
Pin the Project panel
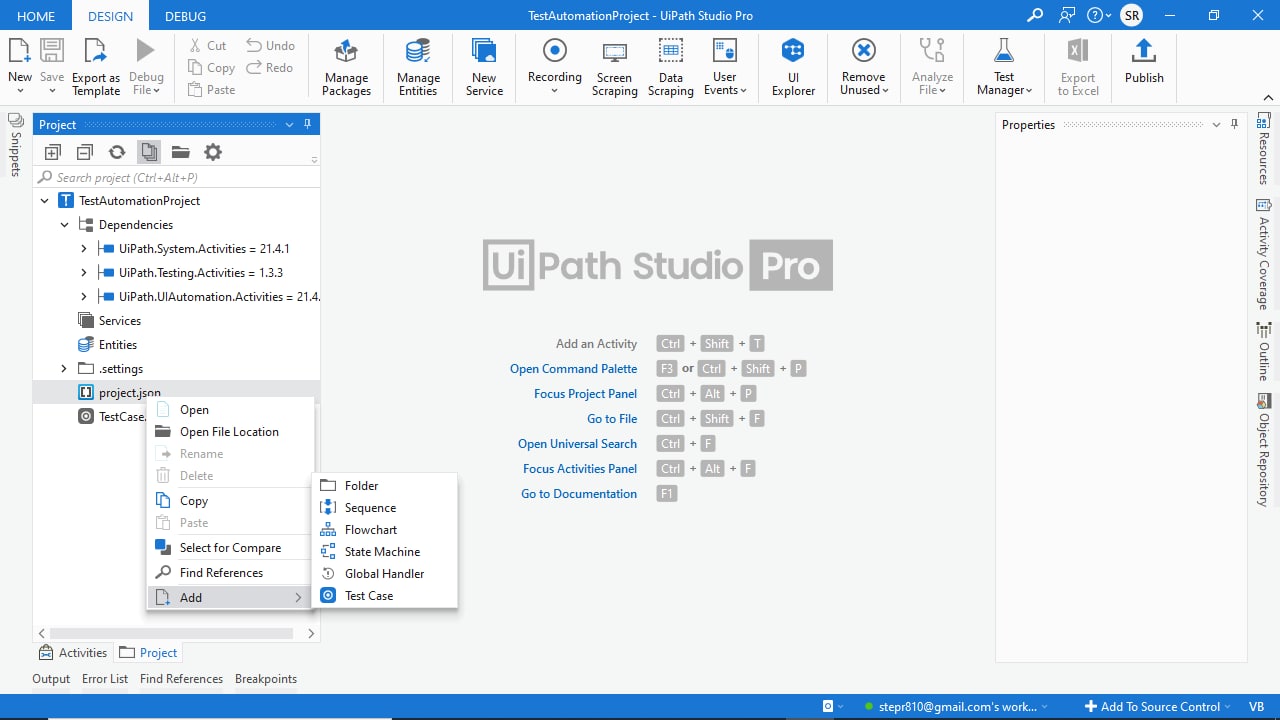[308, 124]
